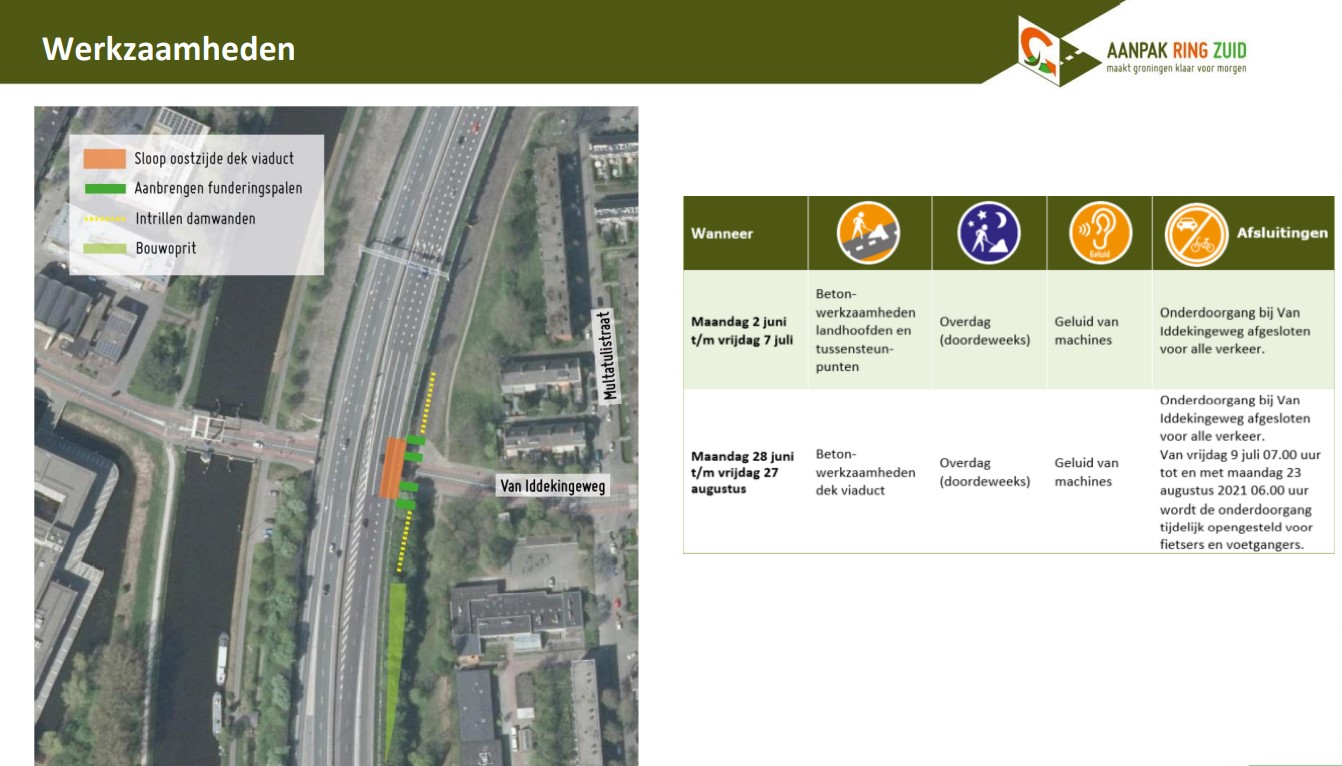This screenshot has height=766, width=1342.
Task: Click 'Overdag (doordeweeks)' in the first row
Action: coord(985,331)
